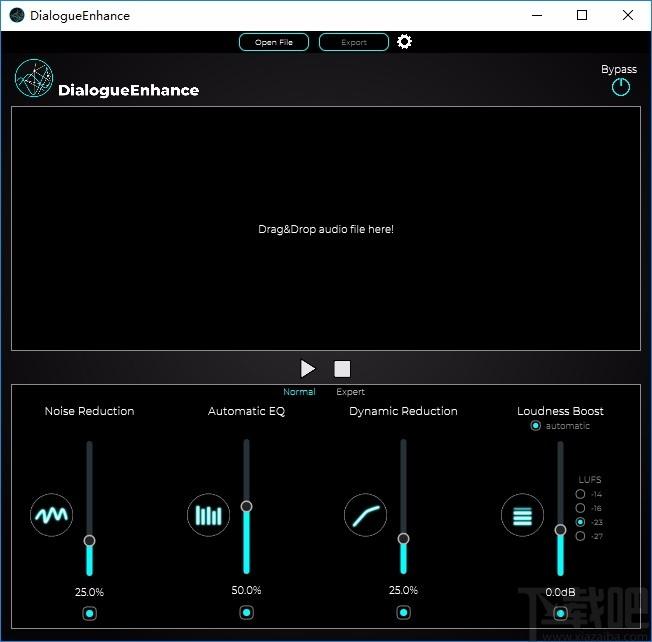Click the Bypass label text
This screenshot has width=652, height=642.
tap(619, 69)
